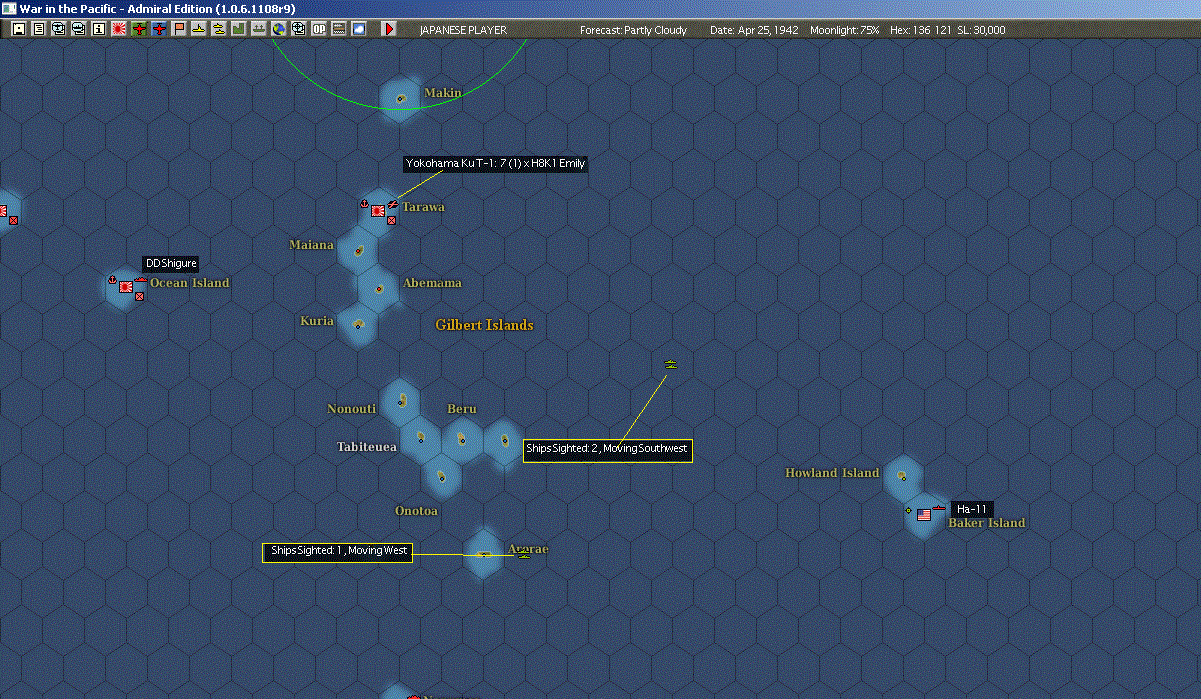Click the 'Yokohama Ku T-1' H8K1 Emily label
The height and width of the screenshot is (699, 1201).
495,164
